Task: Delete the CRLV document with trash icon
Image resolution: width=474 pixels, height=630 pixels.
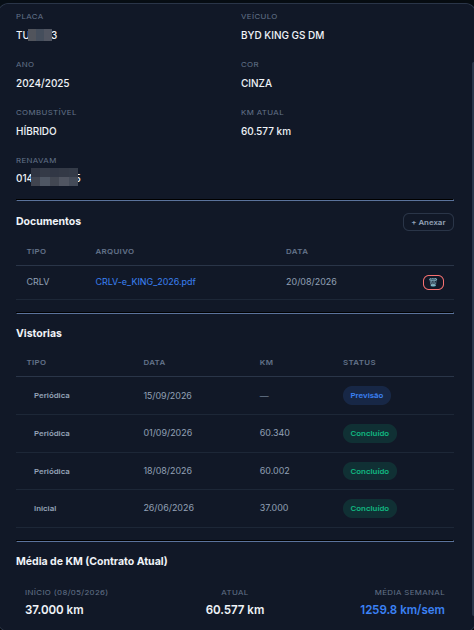Action: [x=433, y=282]
